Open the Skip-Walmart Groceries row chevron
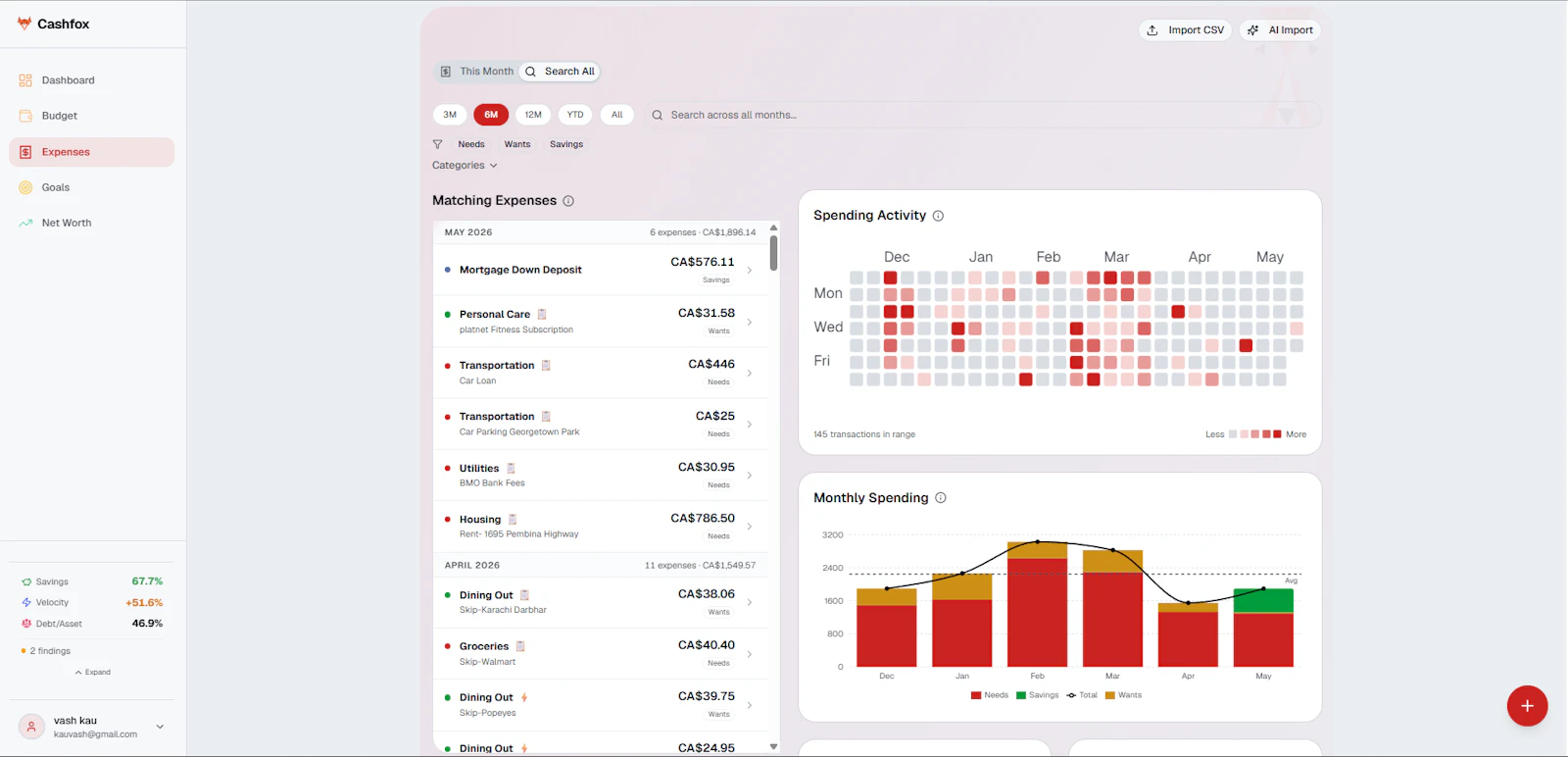Screen dimensions: 1568x757 click(750, 654)
